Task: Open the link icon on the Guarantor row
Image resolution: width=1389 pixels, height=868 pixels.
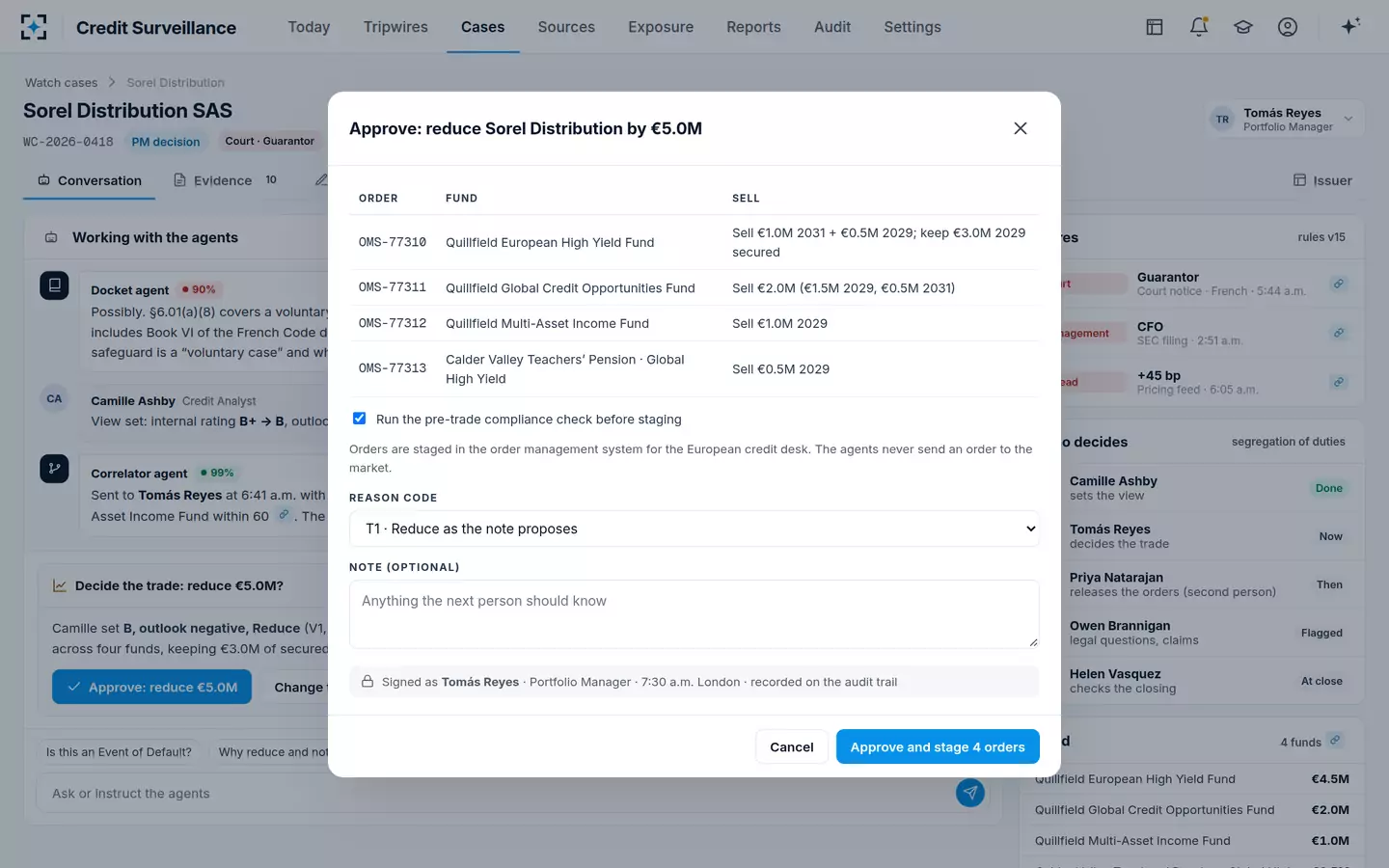Action: click(x=1339, y=284)
